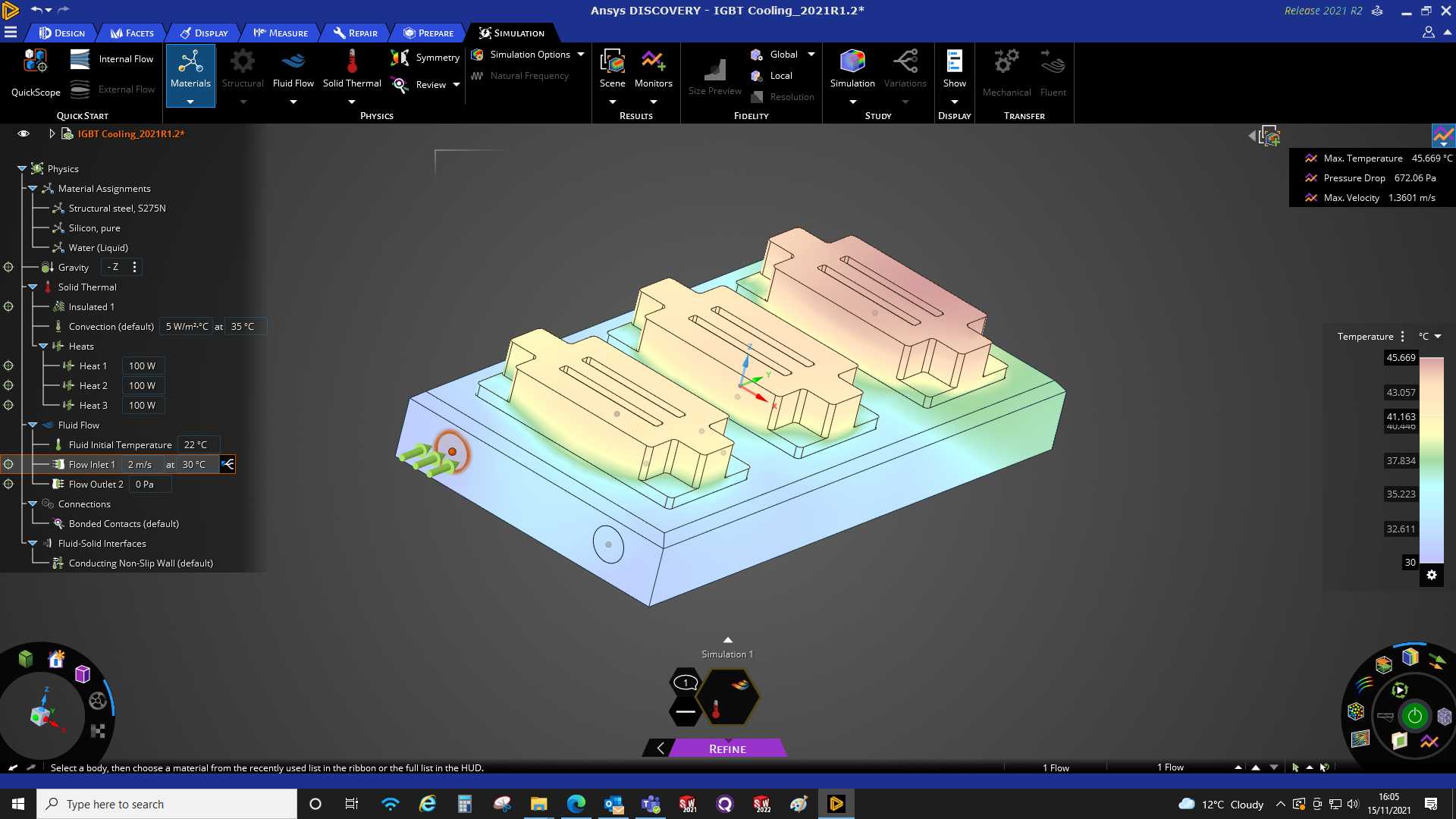Image resolution: width=1456 pixels, height=819 pixels.
Task: Open Gravity more options menu
Action: 135,267
